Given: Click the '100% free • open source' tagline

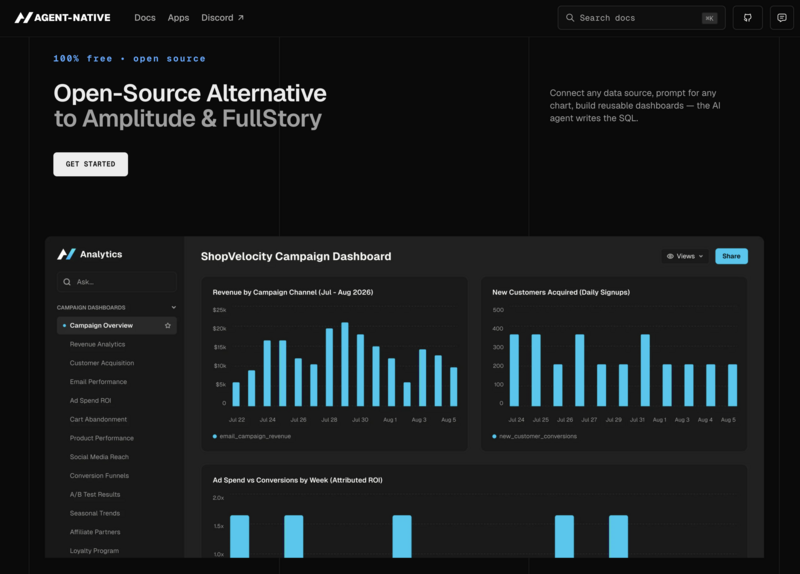Looking at the screenshot, I should (130, 59).
